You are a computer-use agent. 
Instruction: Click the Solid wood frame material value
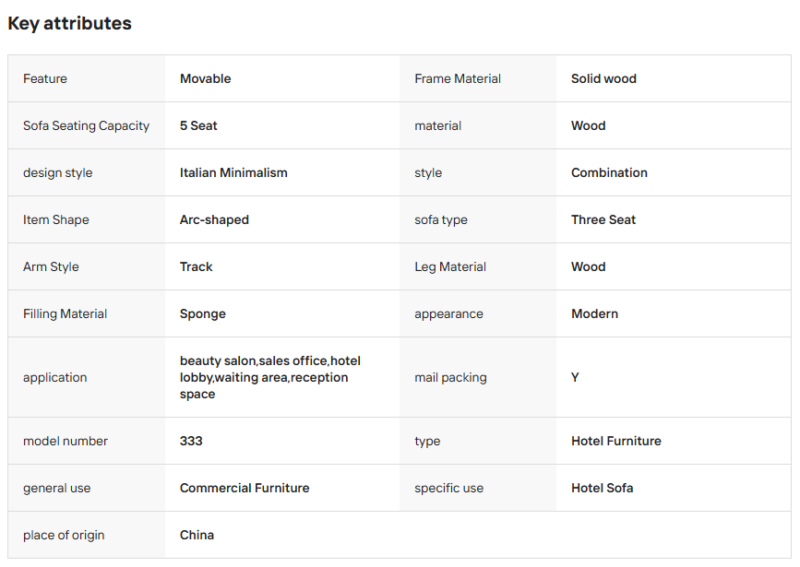click(x=604, y=79)
